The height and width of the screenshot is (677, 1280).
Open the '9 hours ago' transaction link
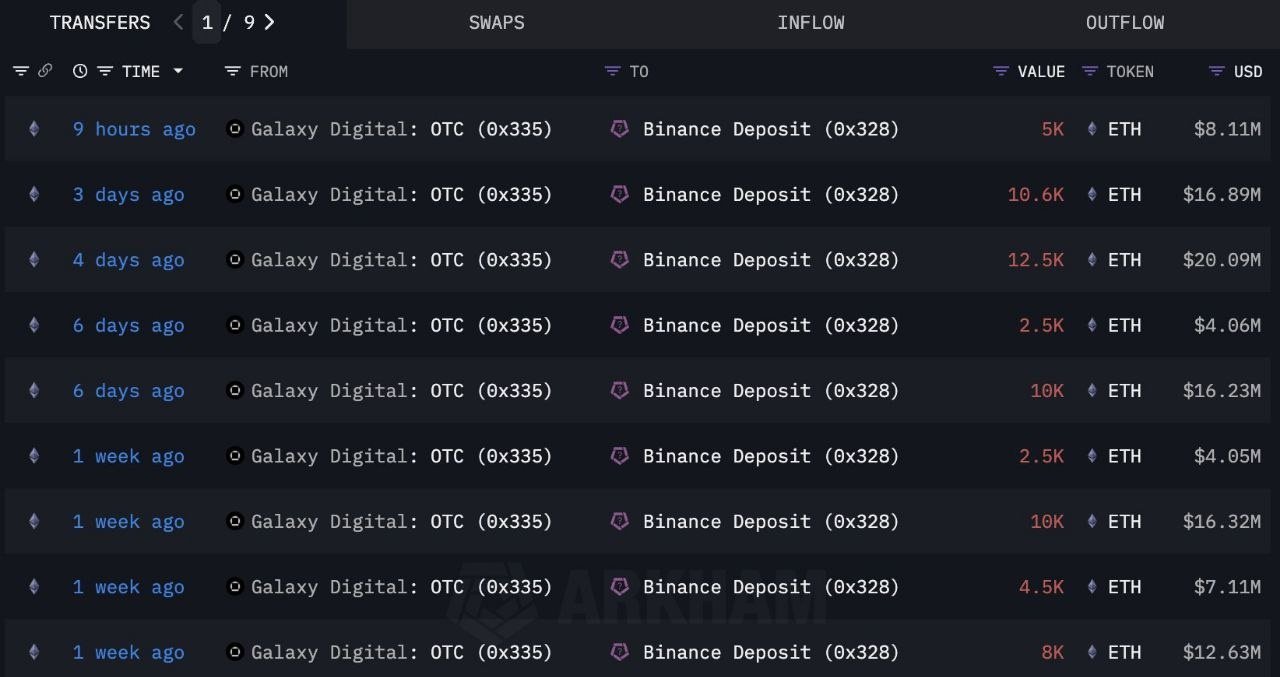[134, 129]
